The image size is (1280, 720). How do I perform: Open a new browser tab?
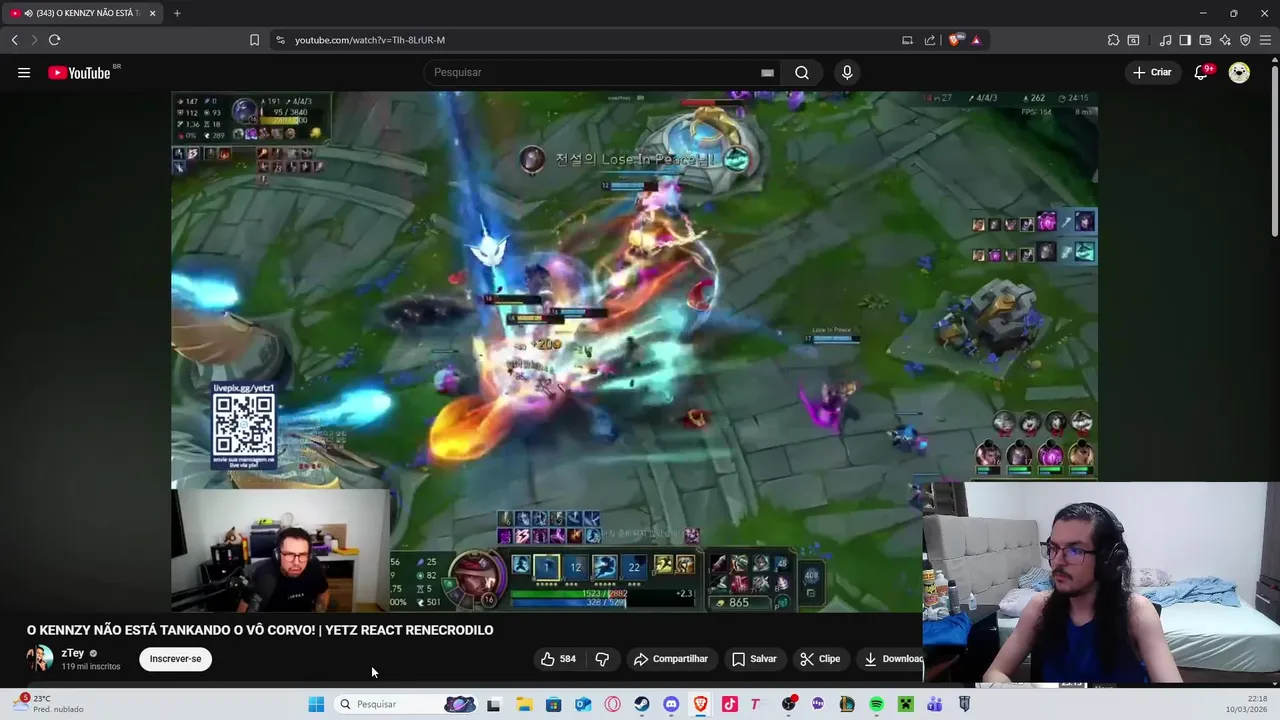click(177, 13)
